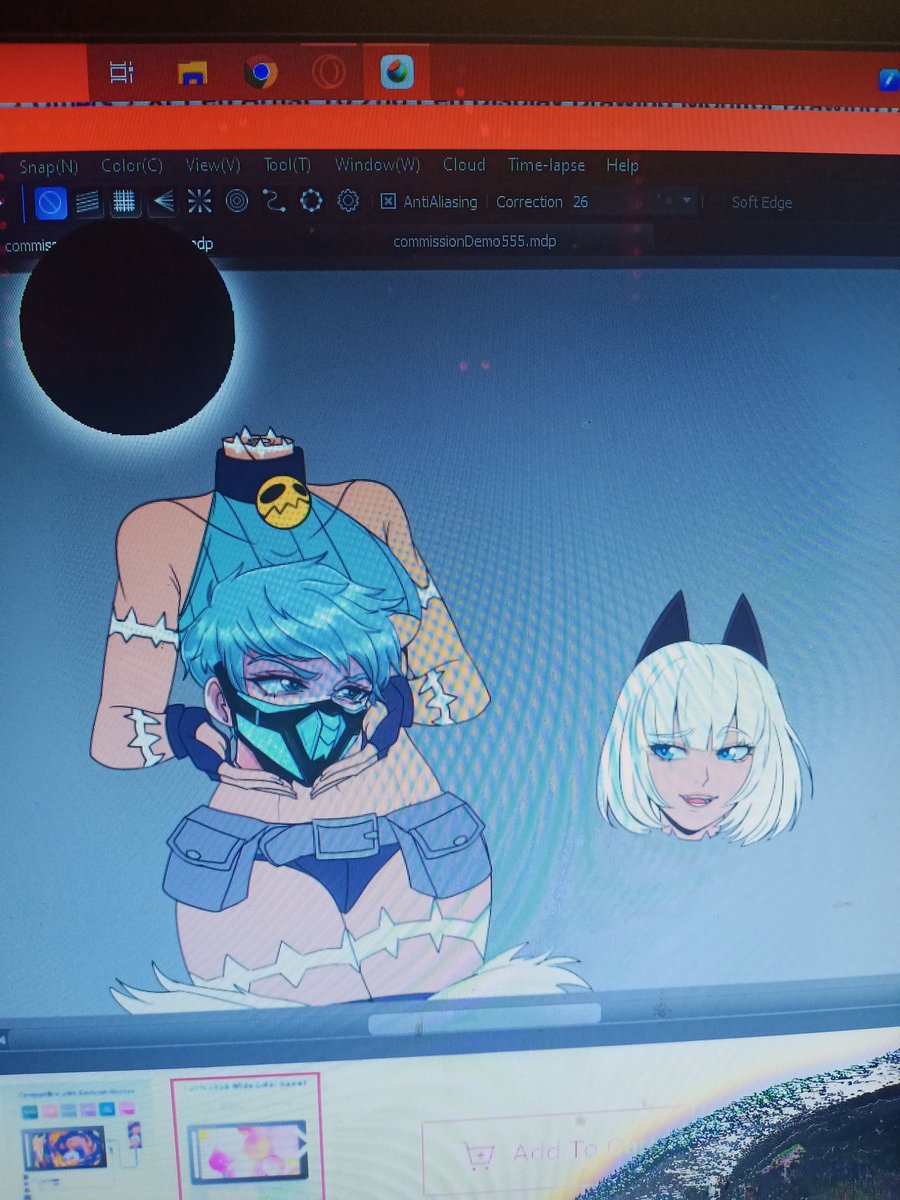
Task: Switch to the left 'commis' document tab
Action: pos(110,244)
